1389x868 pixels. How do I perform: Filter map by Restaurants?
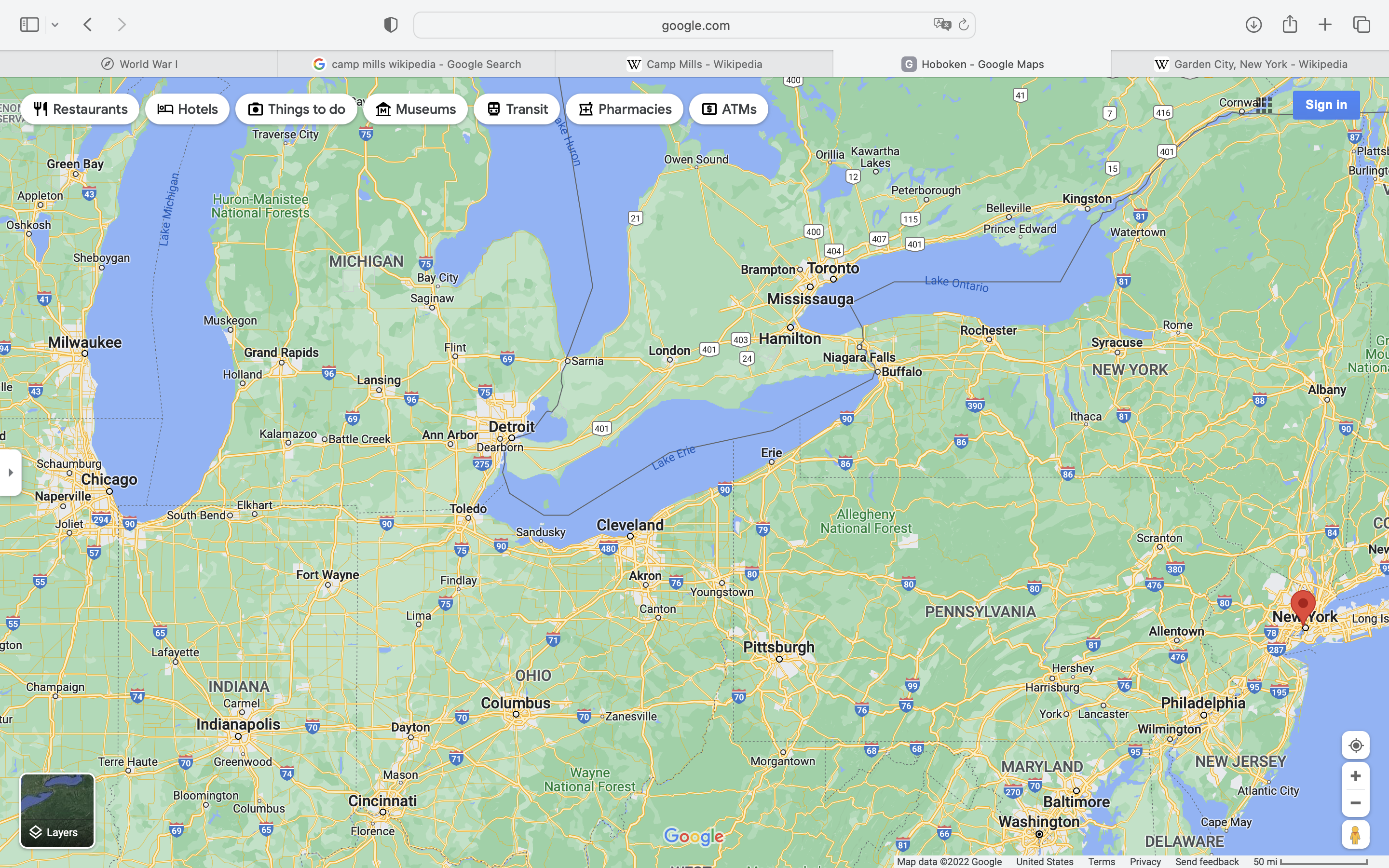[x=81, y=109]
